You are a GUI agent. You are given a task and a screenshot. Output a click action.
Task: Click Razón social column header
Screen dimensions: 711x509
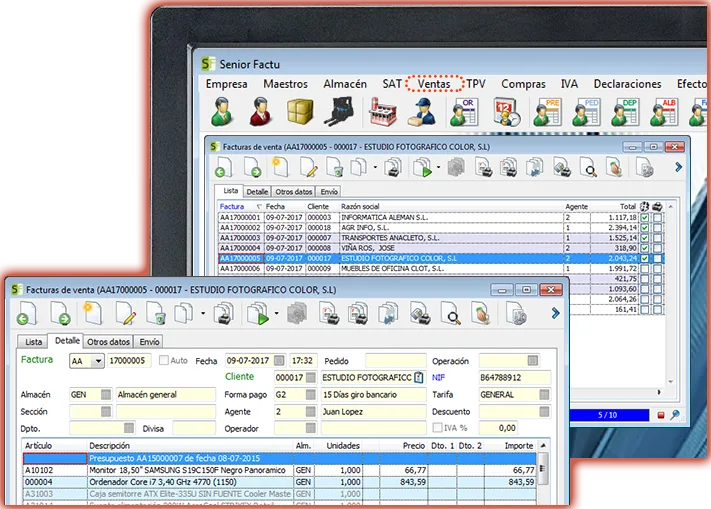[x=360, y=206]
